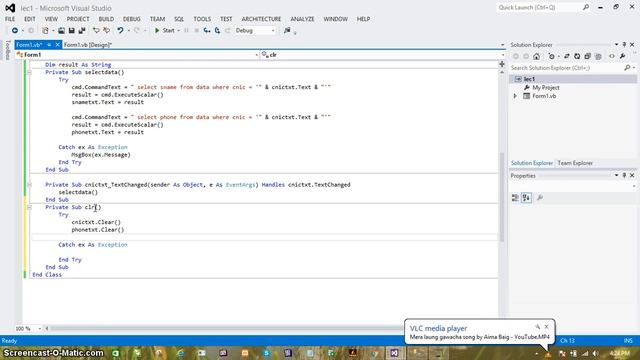The image size is (640, 360).
Task: Select the lec1 project node
Action: tap(529, 79)
